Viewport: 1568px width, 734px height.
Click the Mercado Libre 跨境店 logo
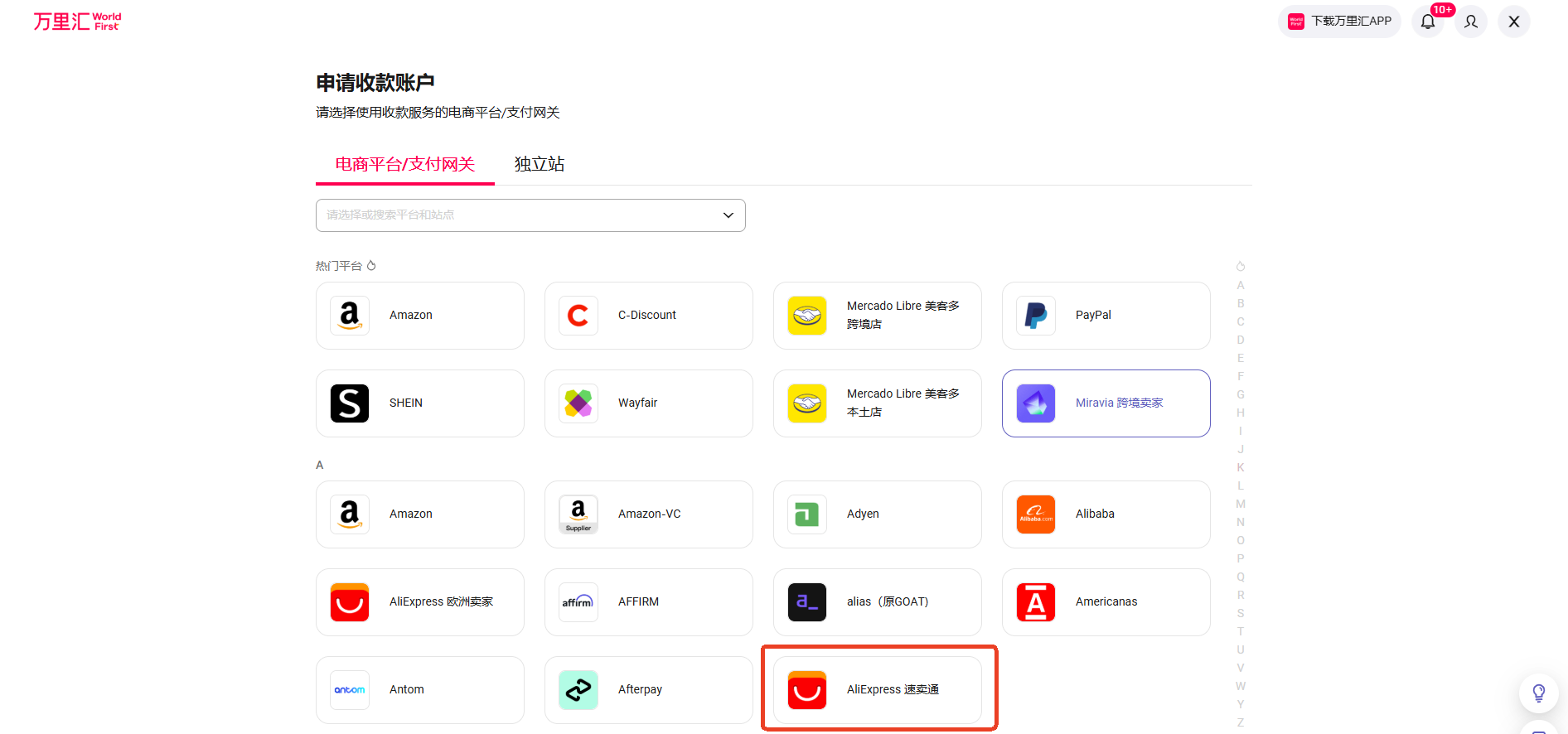(x=807, y=316)
